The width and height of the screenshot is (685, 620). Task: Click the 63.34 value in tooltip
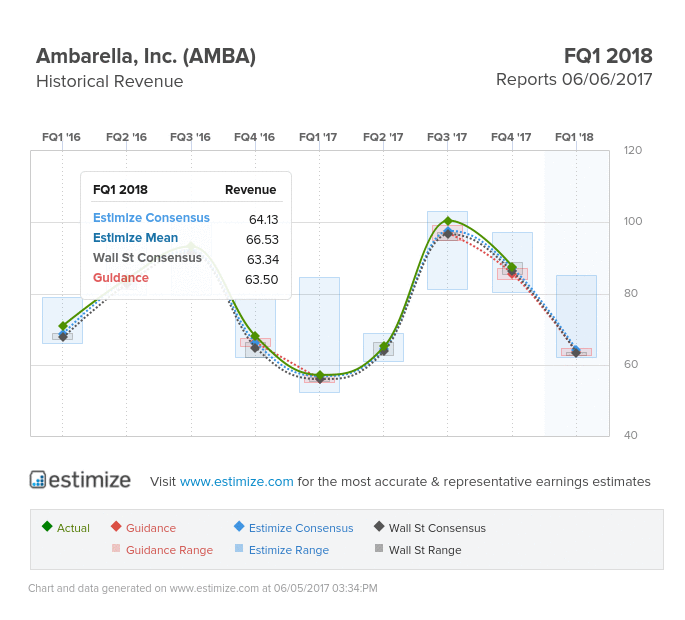click(x=263, y=260)
